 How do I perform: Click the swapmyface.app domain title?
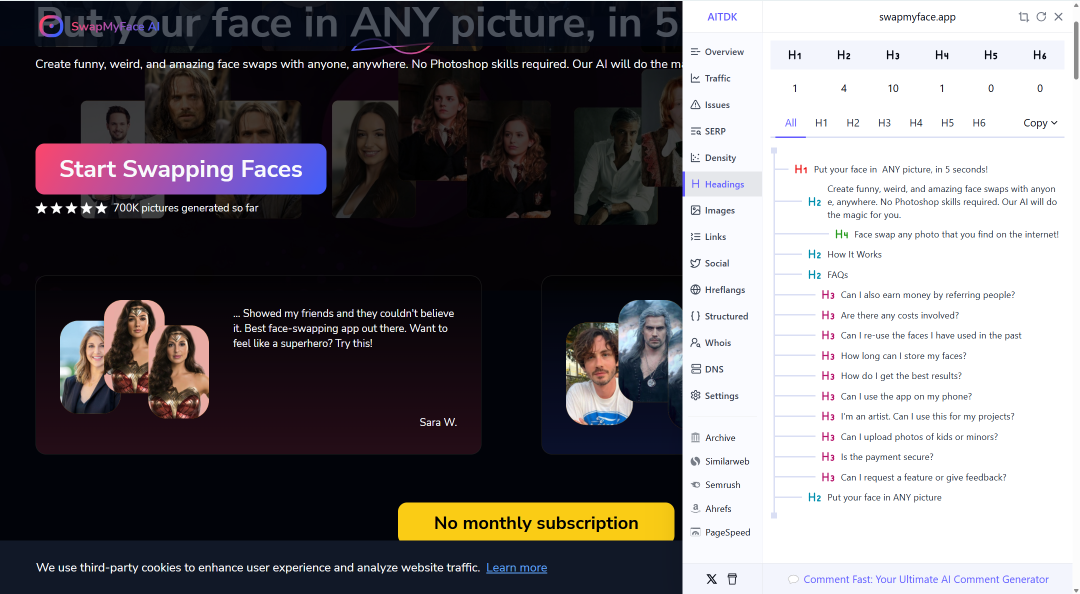[917, 17]
